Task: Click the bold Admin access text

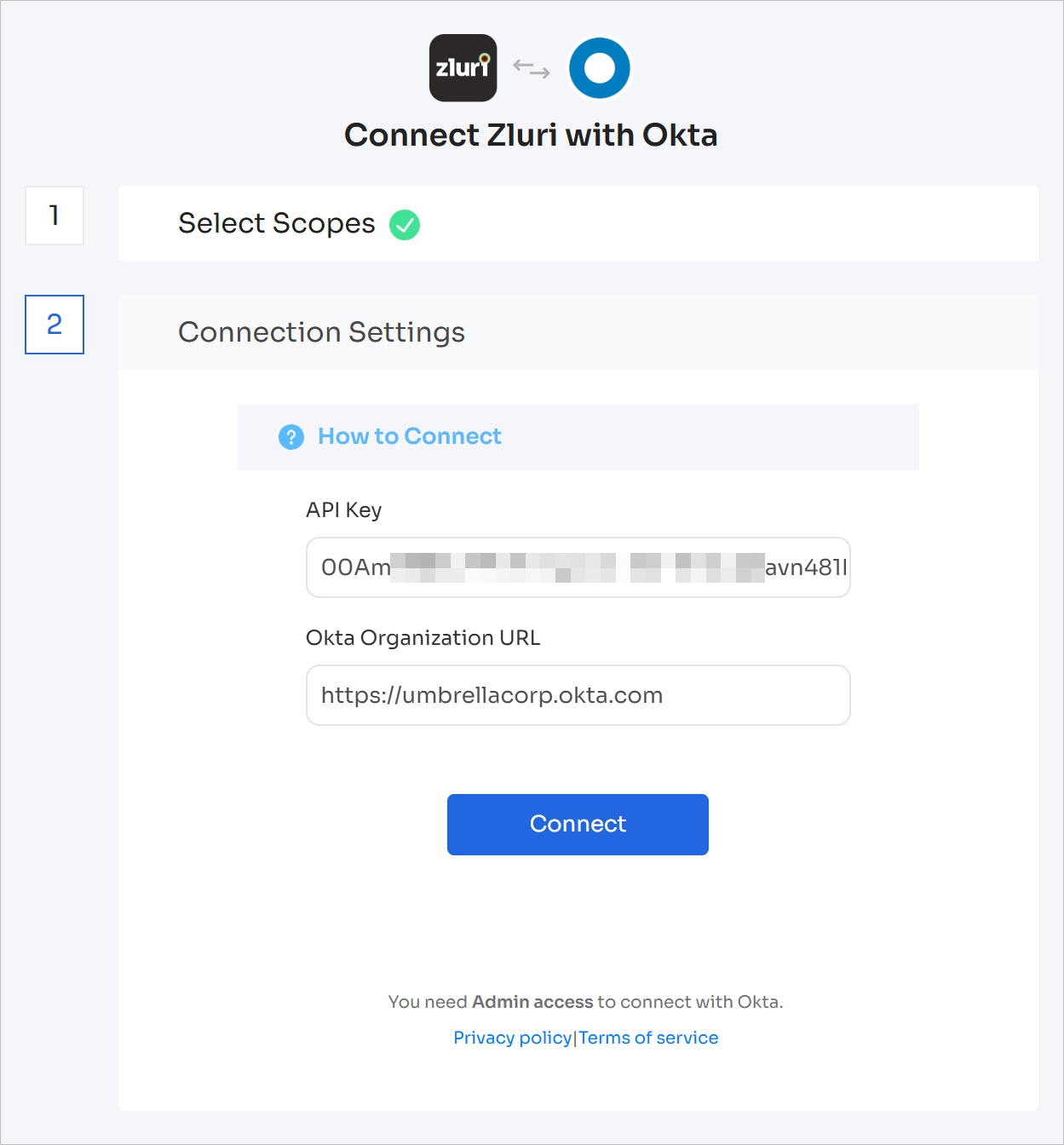Action: (532, 1002)
